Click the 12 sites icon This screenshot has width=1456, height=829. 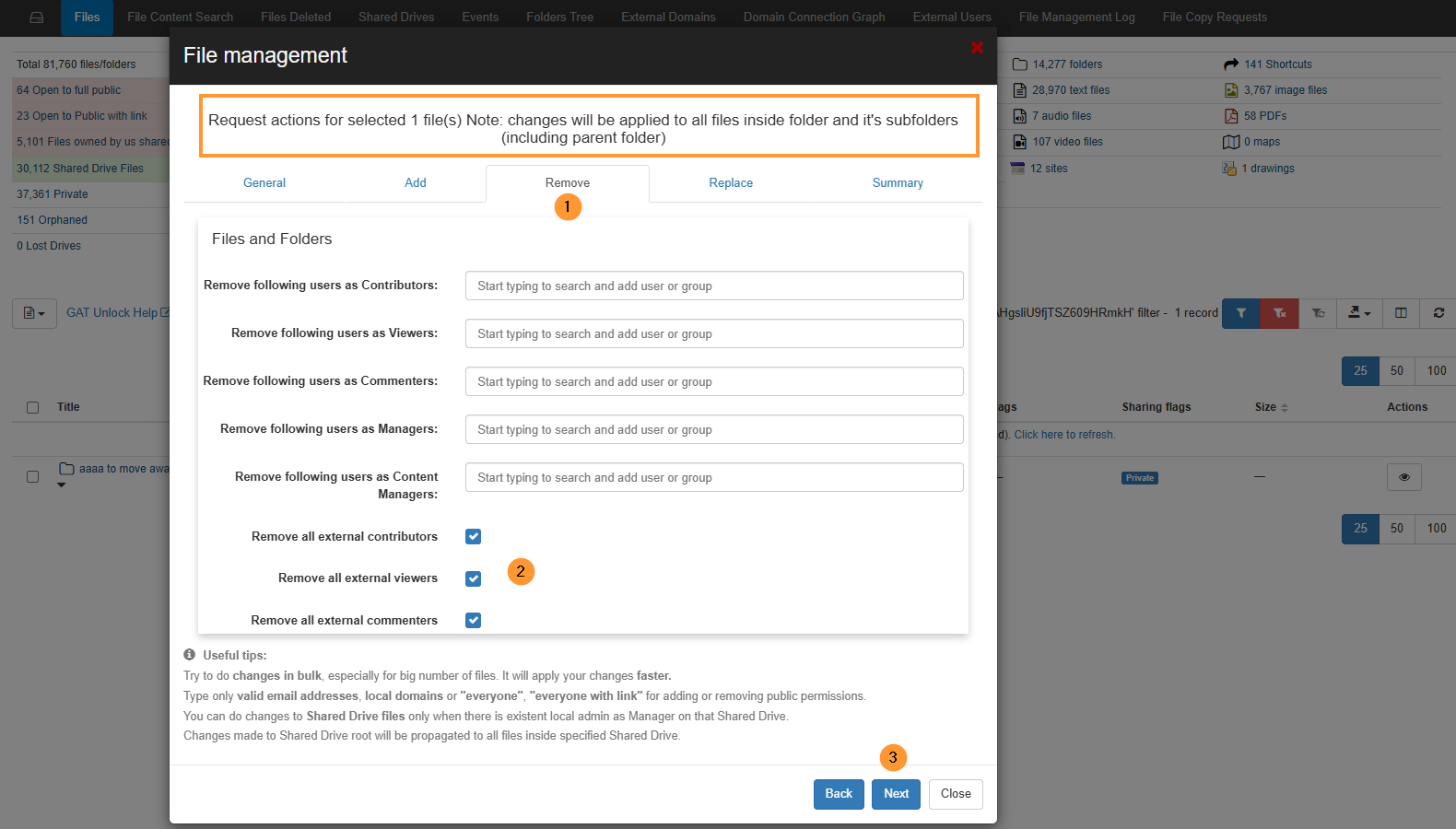click(1017, 169)
